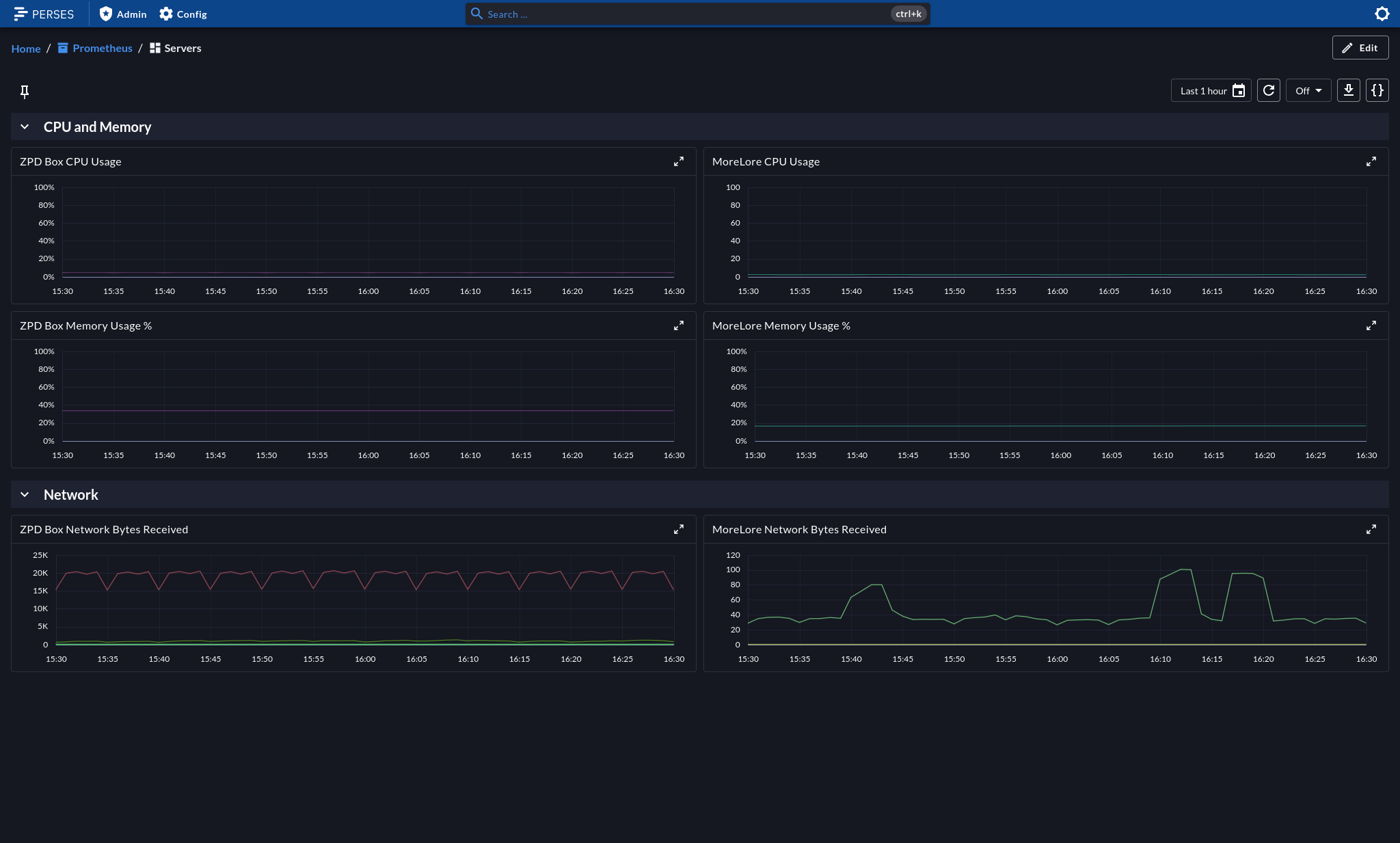Viewport: 1400px width, 843px height.
Task: Collapse the Network section
Action: point(24,494)
